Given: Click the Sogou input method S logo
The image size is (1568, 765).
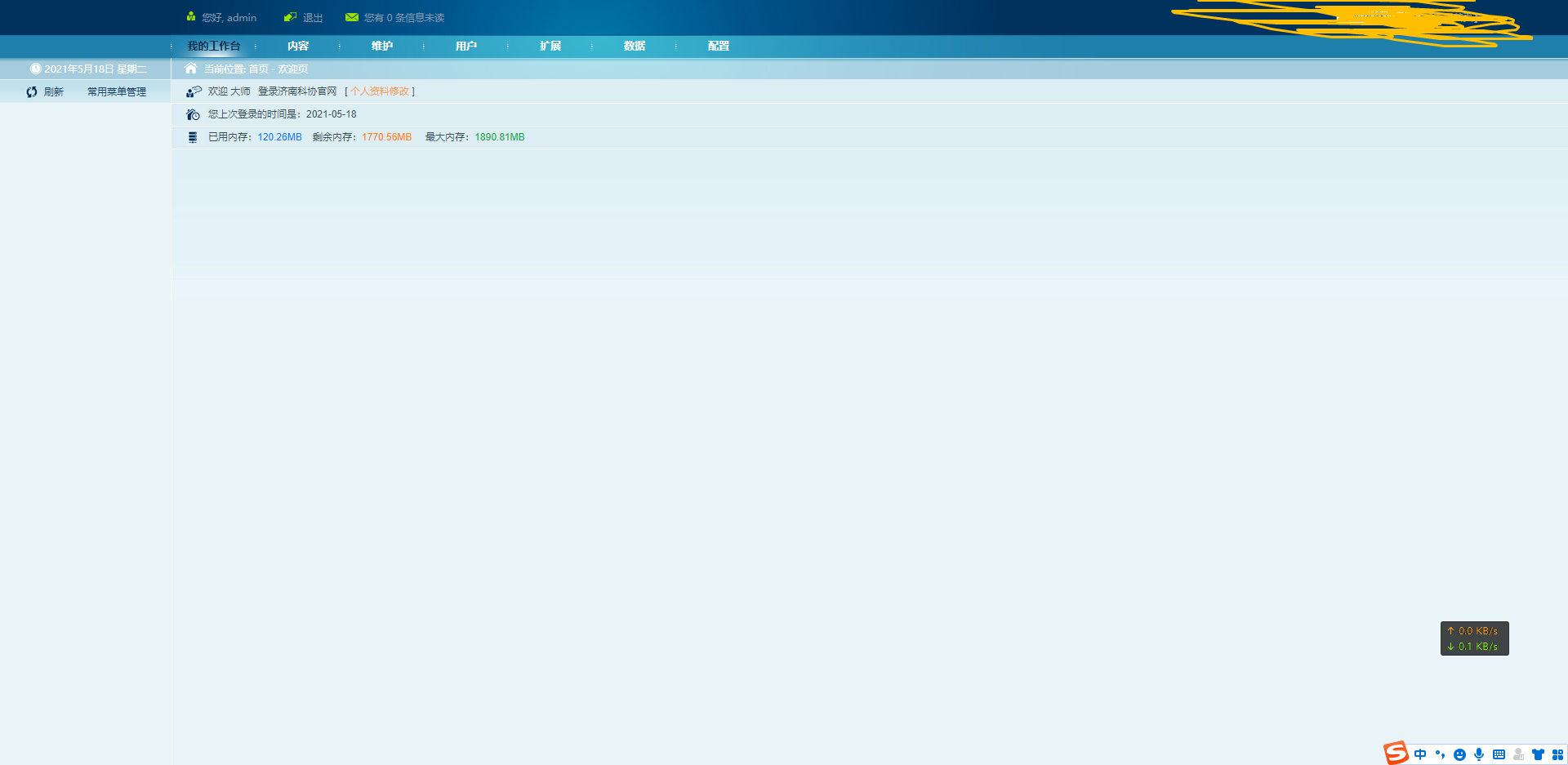Looking at the screenshot, I should click(x=1396, y=753).
